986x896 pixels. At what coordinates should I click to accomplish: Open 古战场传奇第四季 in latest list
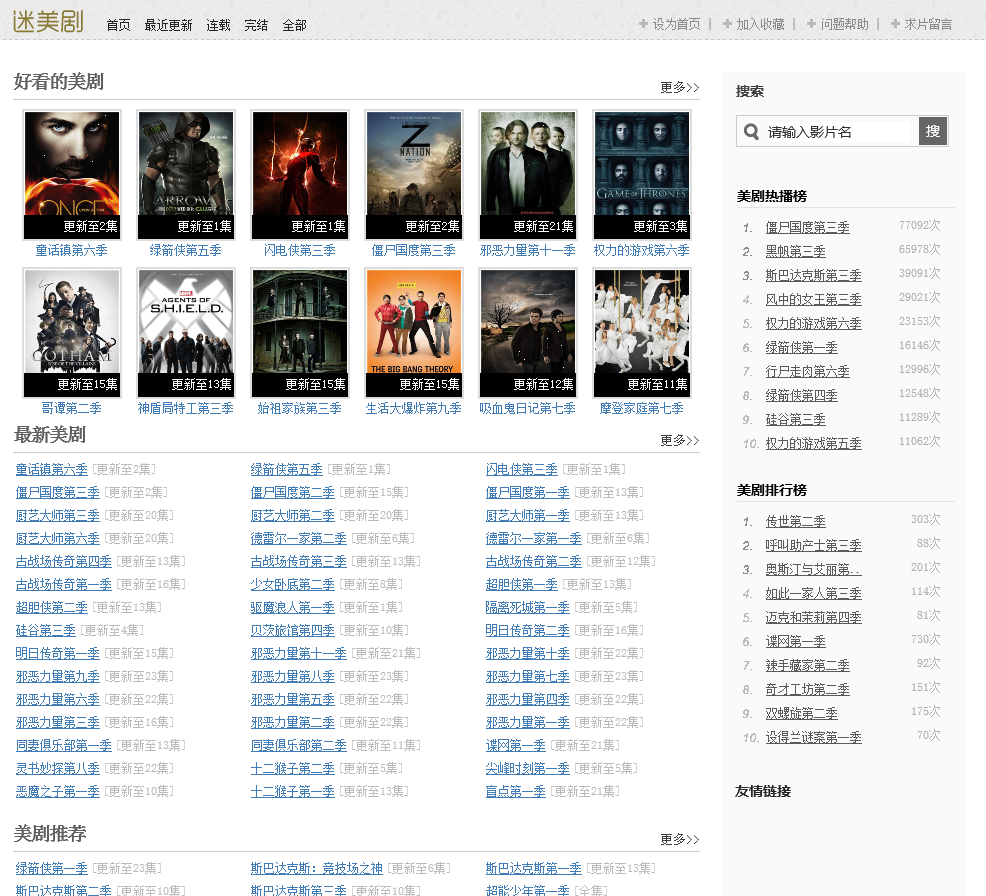(64, 561)
